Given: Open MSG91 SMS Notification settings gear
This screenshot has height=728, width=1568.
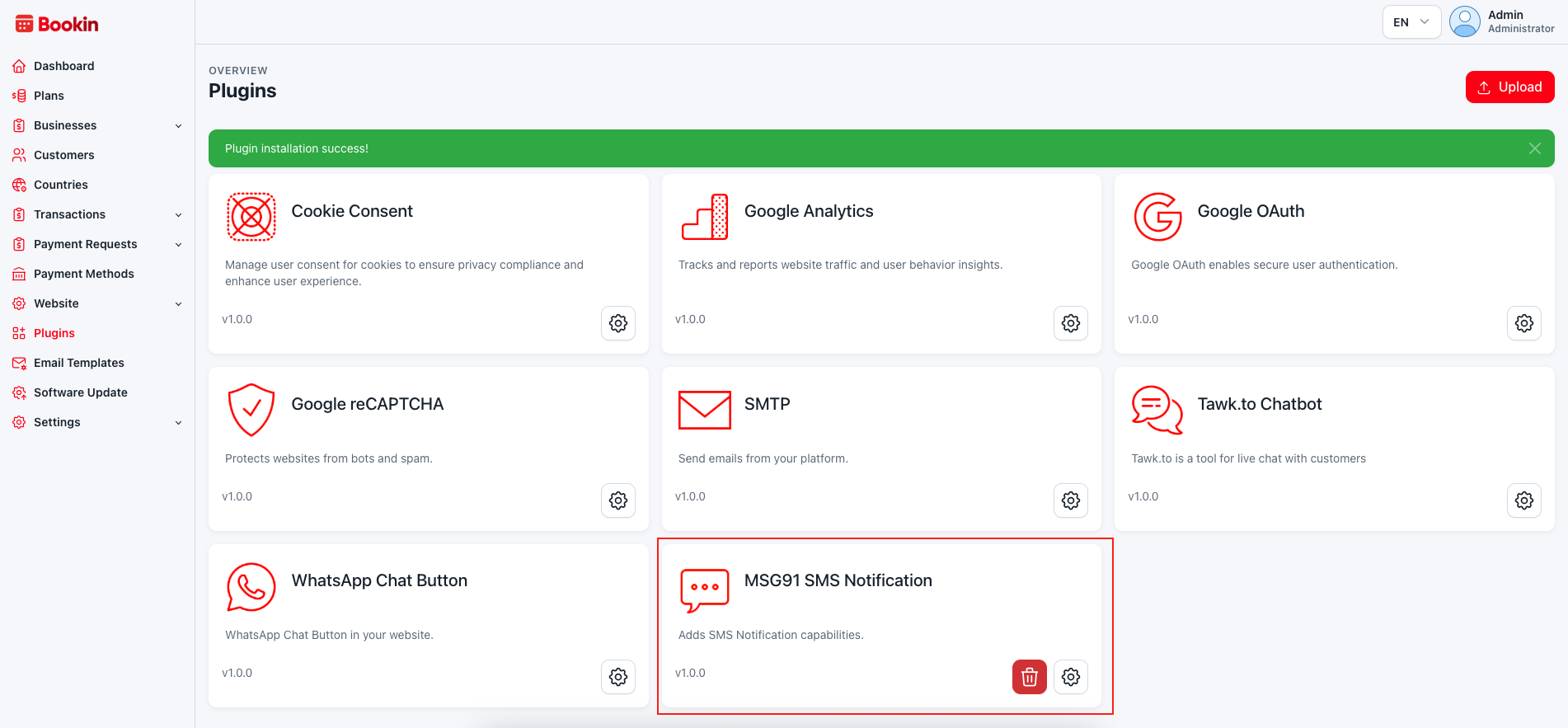Looking at the screenshot, I should (1071, 677).
